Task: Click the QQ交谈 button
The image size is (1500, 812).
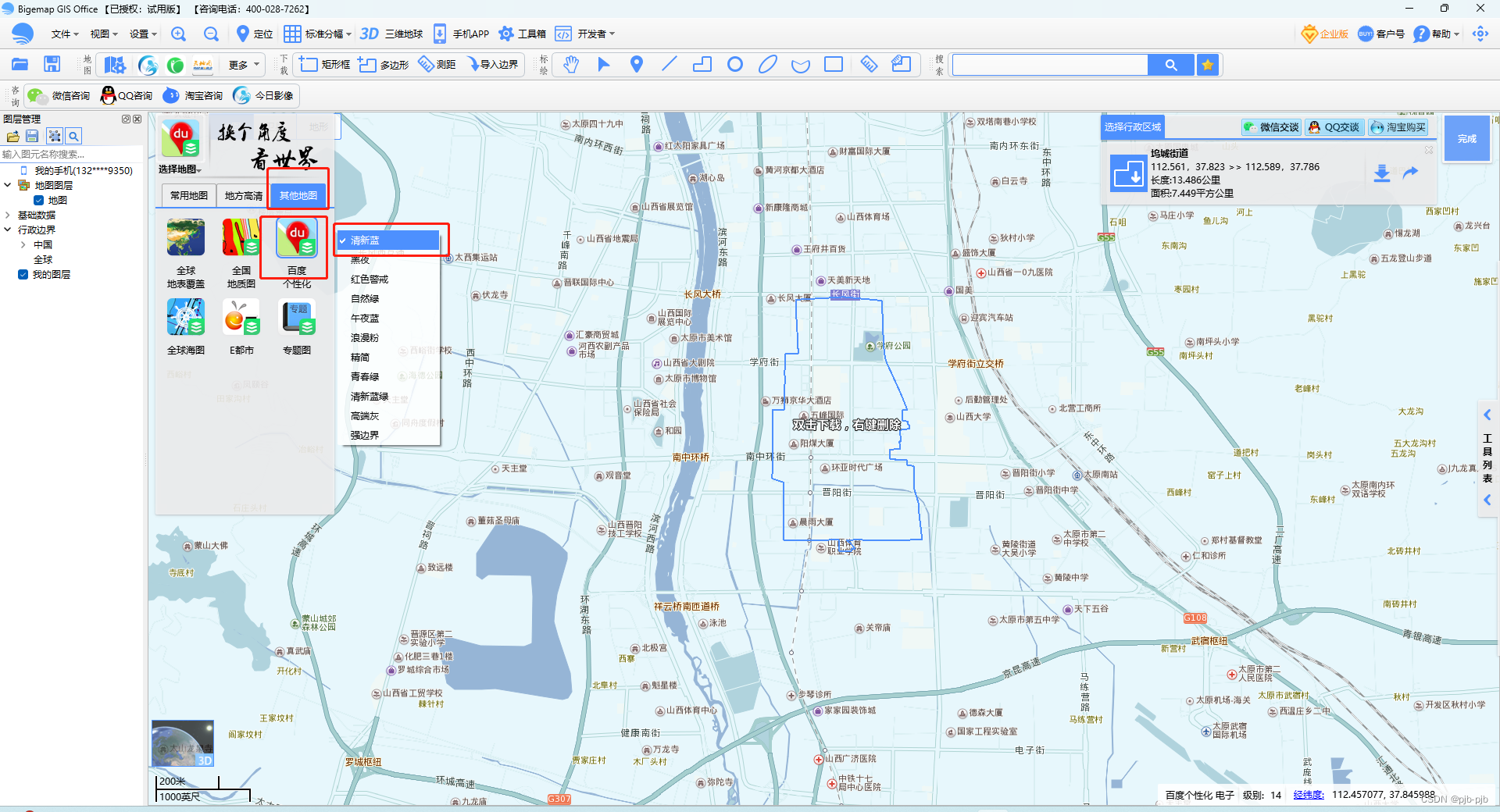Action: pyautogui.click(x=1334, y=126)
